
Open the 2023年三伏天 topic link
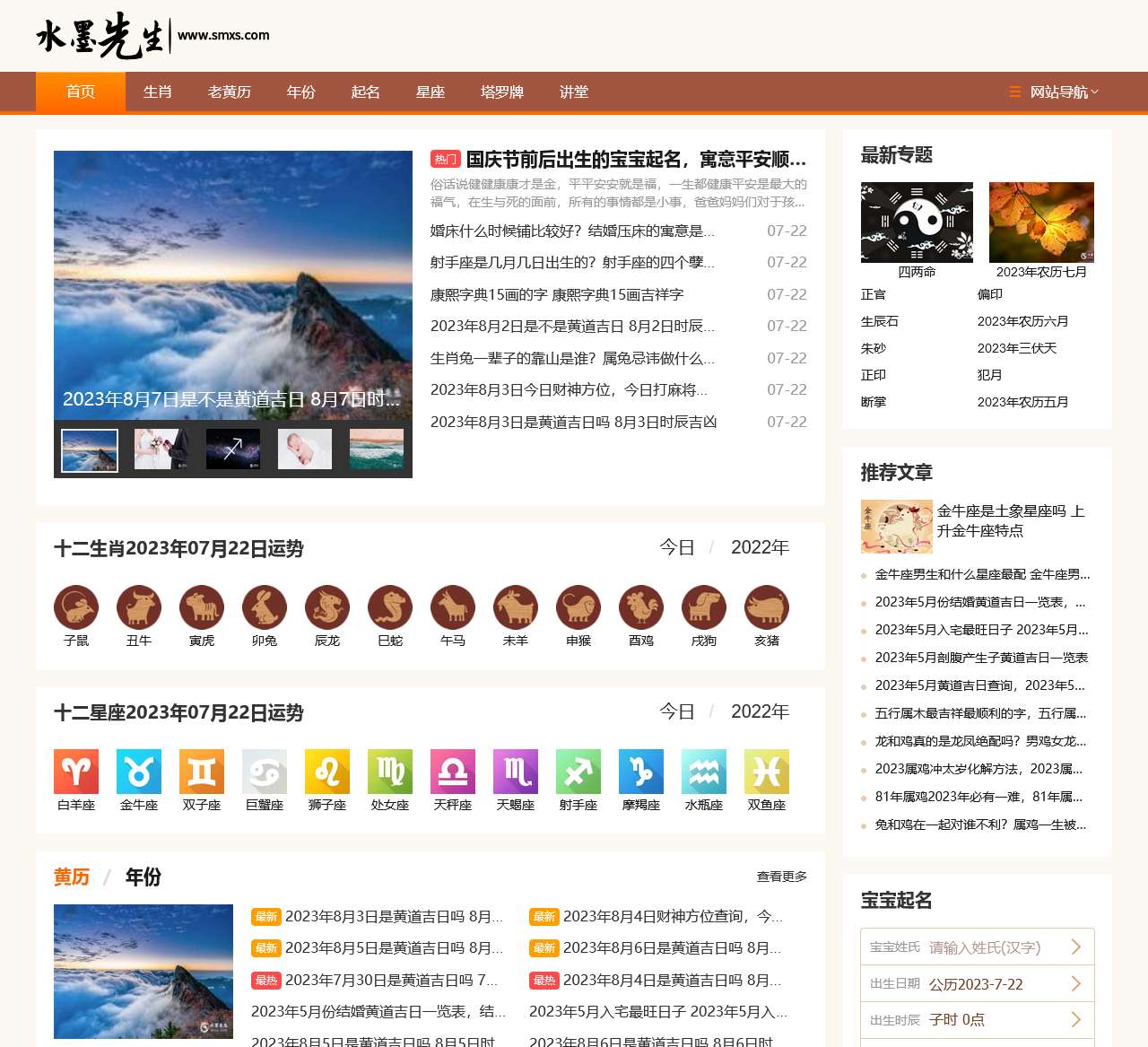pos(1017,348)
